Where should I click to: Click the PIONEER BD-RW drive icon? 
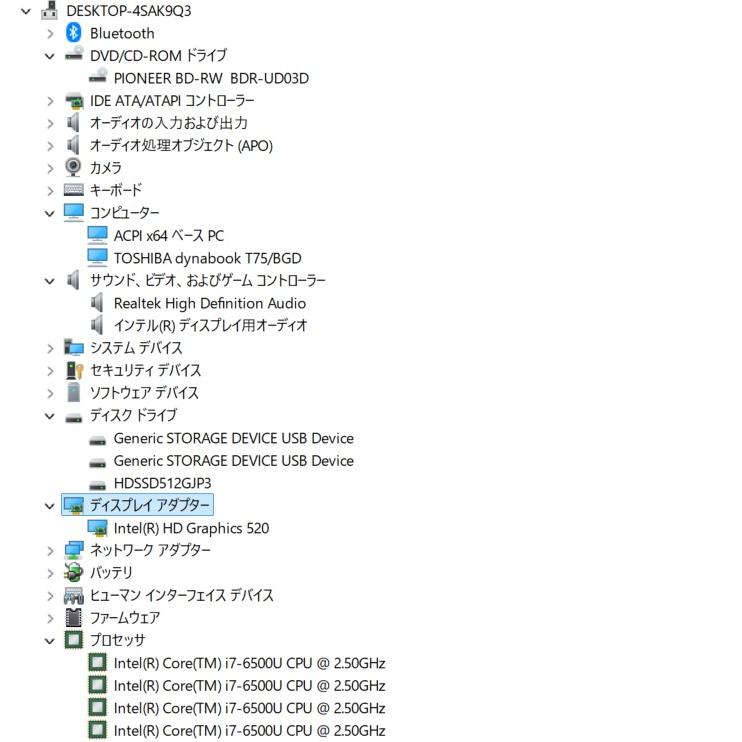coord(97,77)
